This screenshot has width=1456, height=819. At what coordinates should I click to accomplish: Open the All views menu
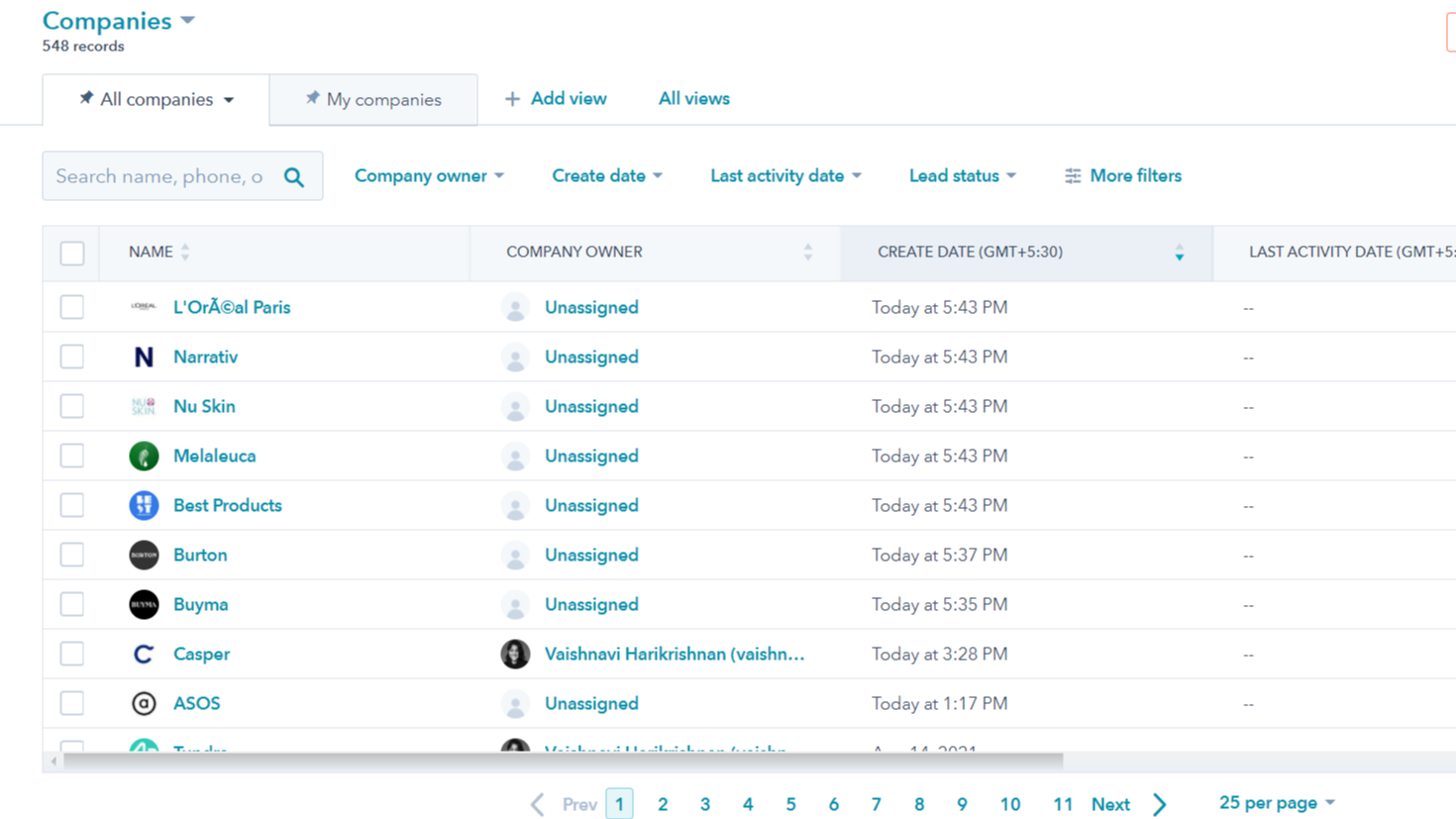(x=693, y=98)
